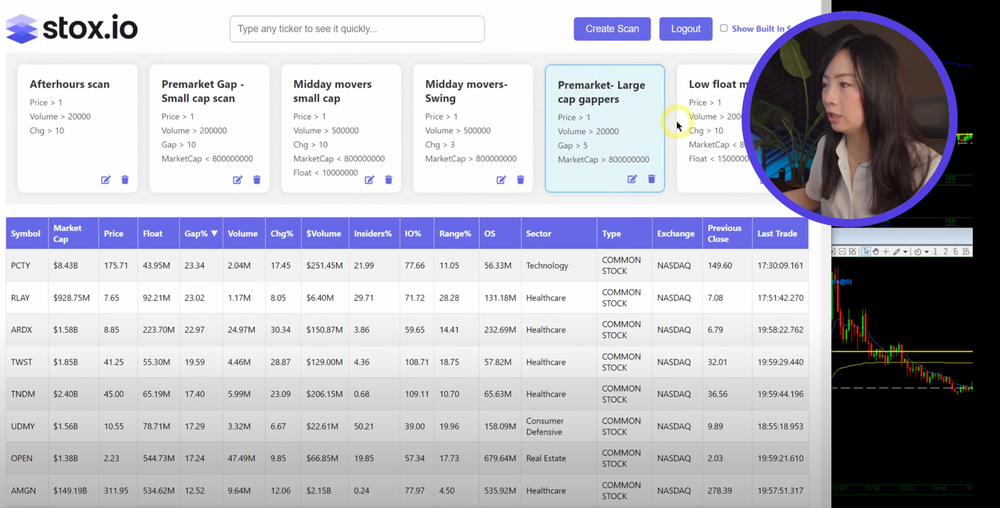This screenshot has height=508, width=1000.
Task: Sort by the Gap% column header
Action: point(201,233)
